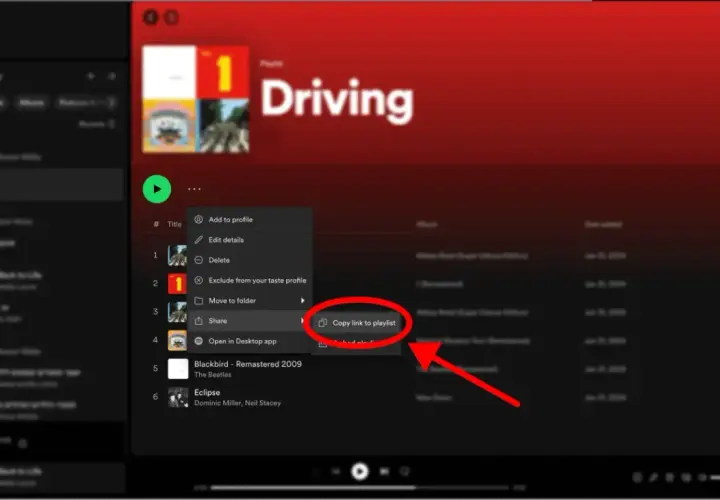Open the Driving playlist cover art
The height and width of the screenshot is (500, 720).
(x=196, y=99)
